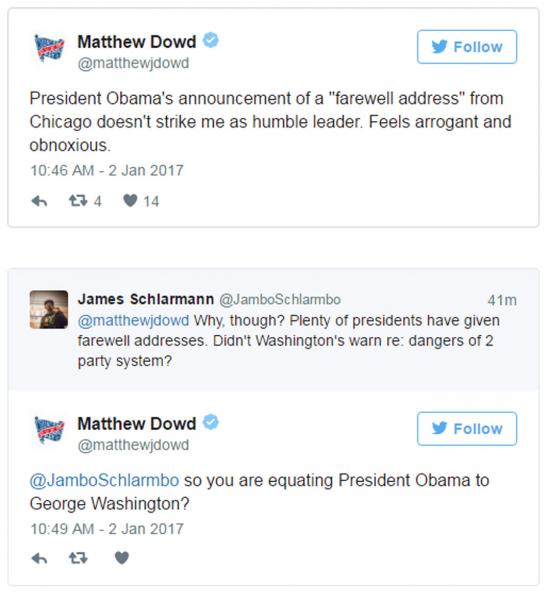
Task: Open James Schlarmann's profile photo
Action: pyautogui.click(x=49, y=310)
